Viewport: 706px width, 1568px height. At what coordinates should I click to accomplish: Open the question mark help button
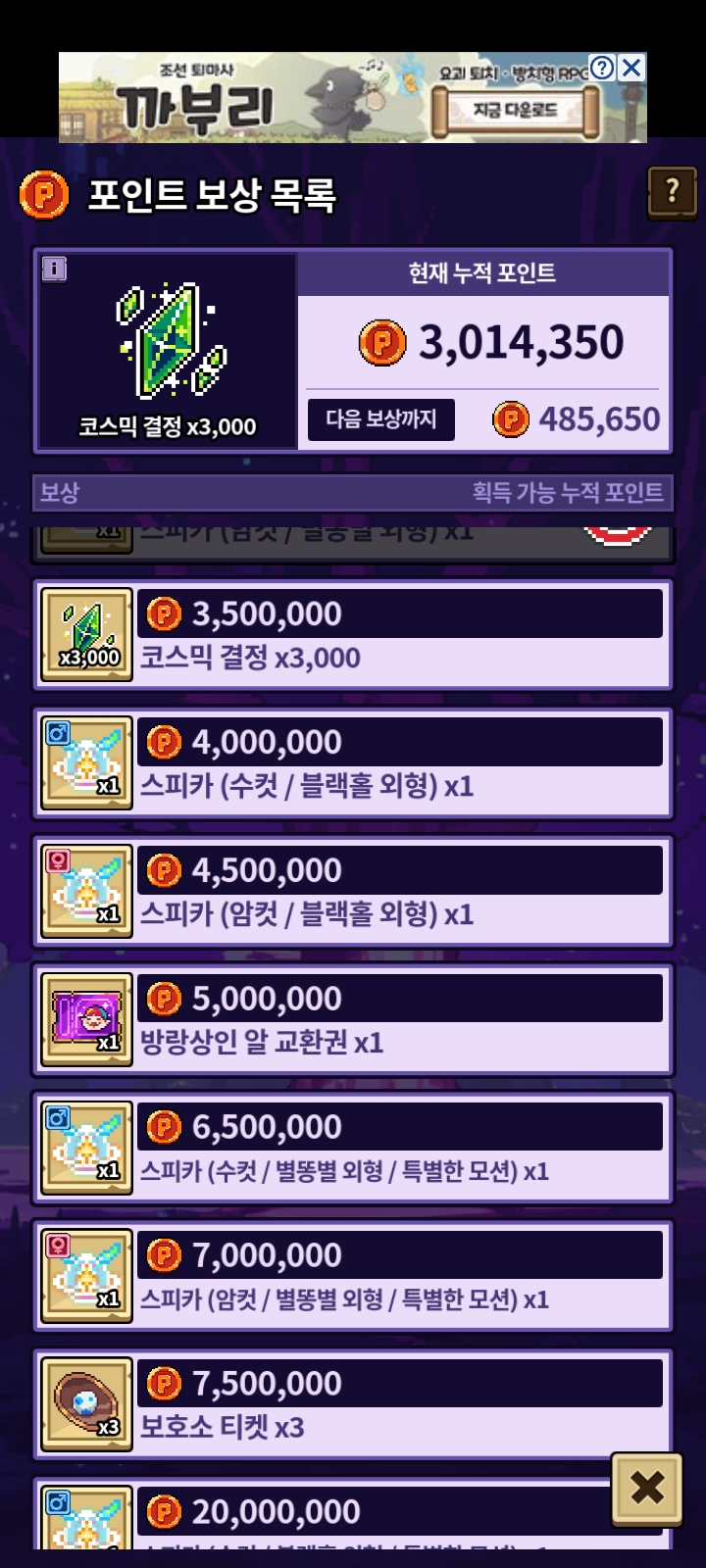[672, 192]
